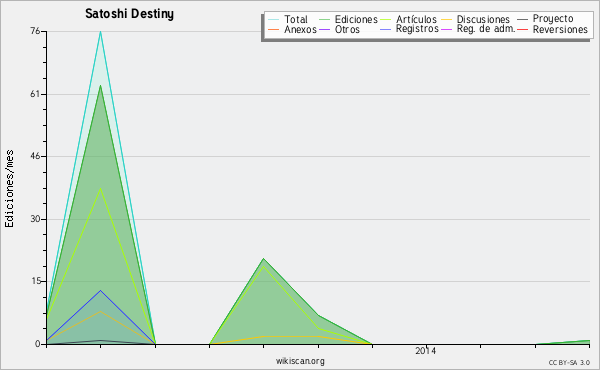Click the 'Proyecto' legend label

[x=553, y=19]
